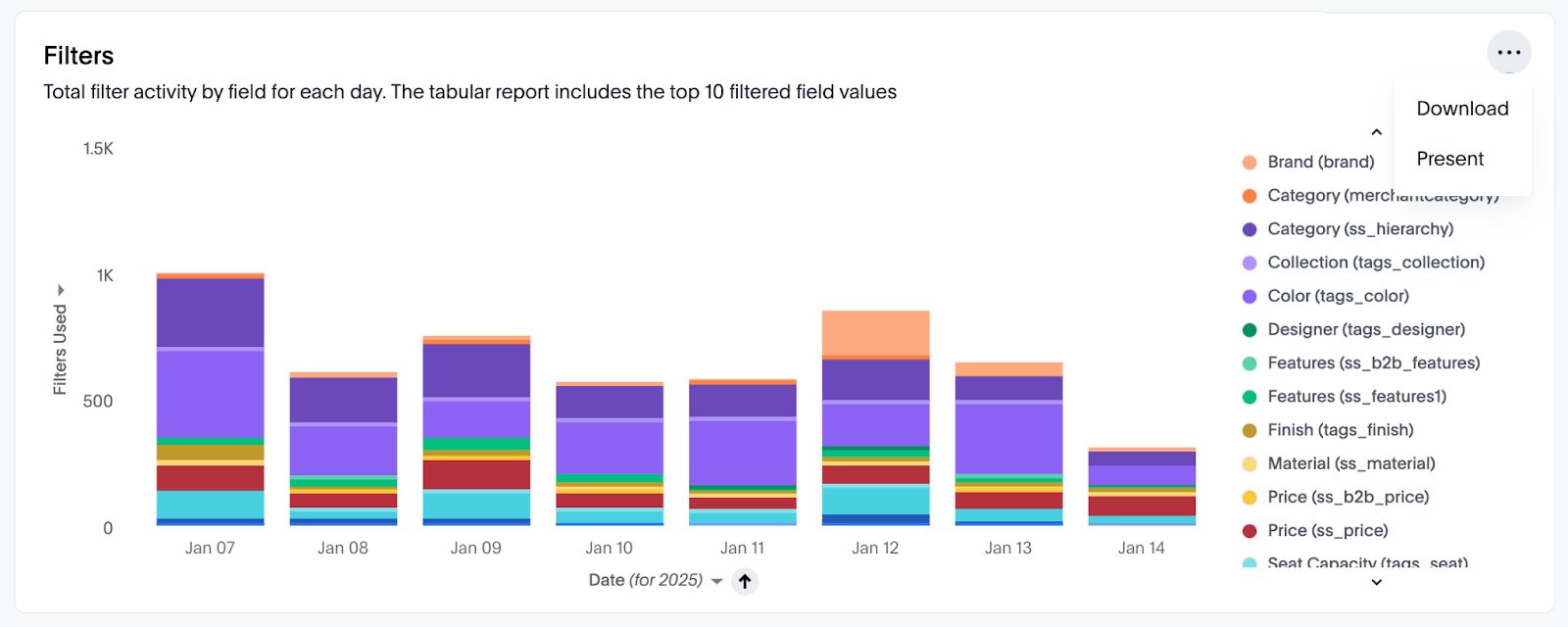Toggle Category (ss_hierarchy) legend series
This screenshot has height=627, width=1568.
tap(1347, 229)
